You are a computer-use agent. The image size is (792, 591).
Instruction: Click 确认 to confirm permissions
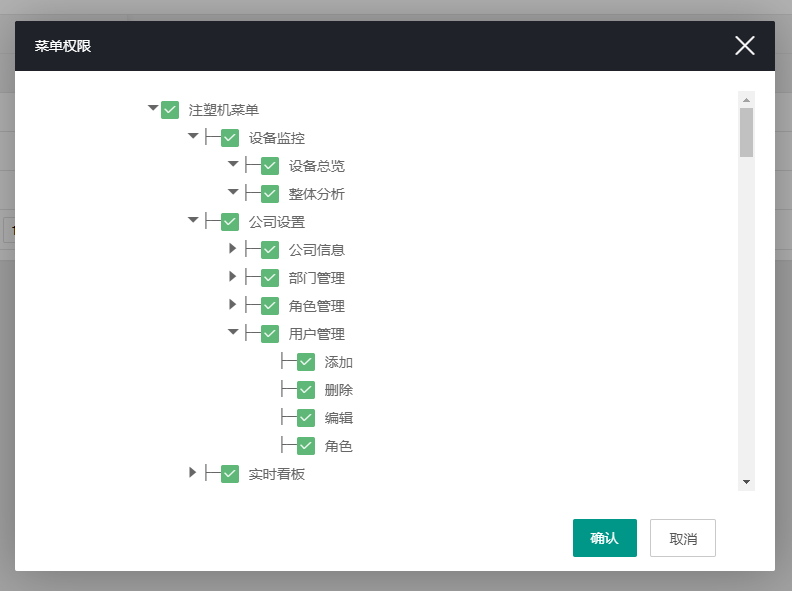tap(604, 538)
